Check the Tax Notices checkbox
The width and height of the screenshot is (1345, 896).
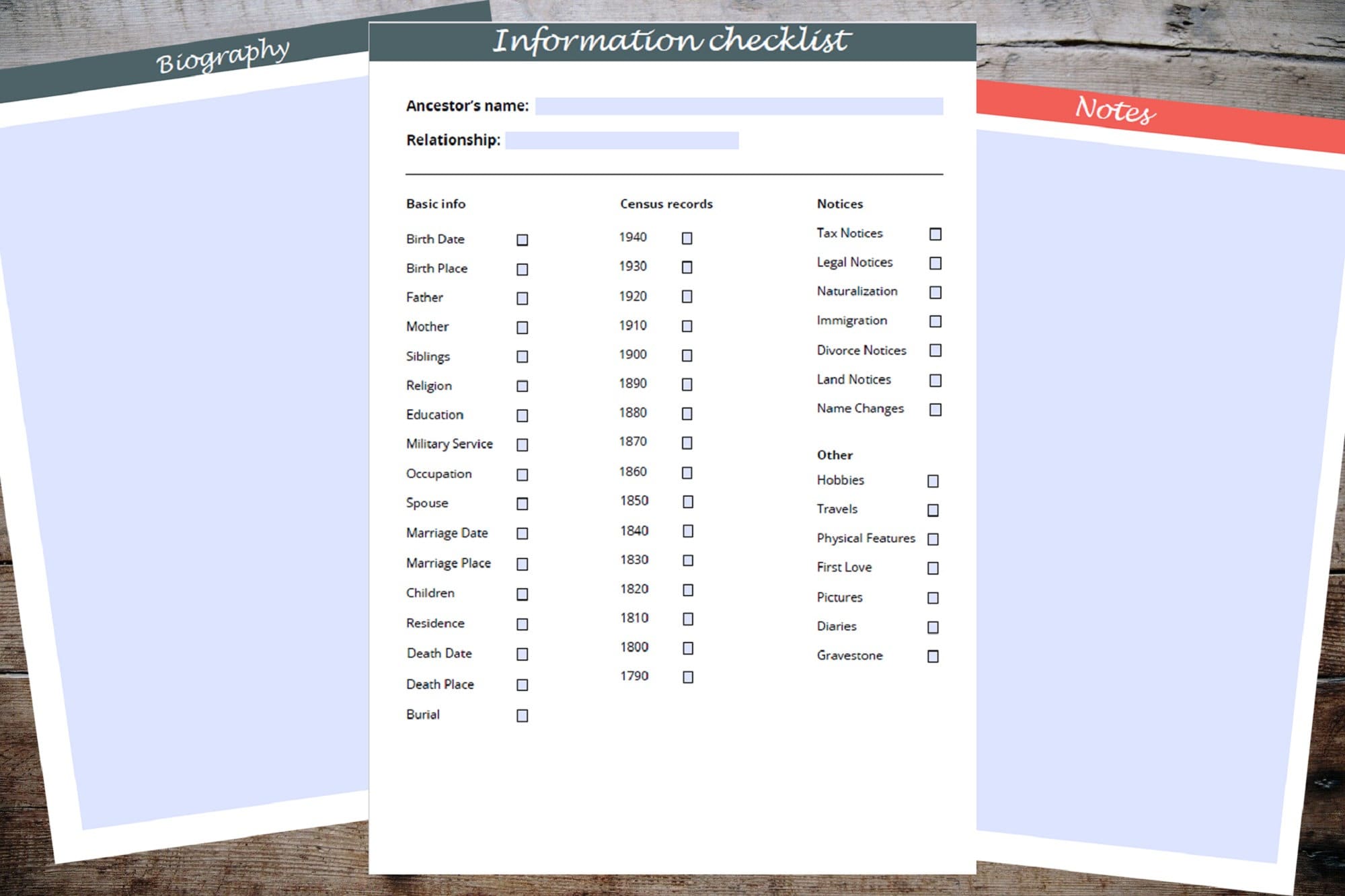pos(935,233)
